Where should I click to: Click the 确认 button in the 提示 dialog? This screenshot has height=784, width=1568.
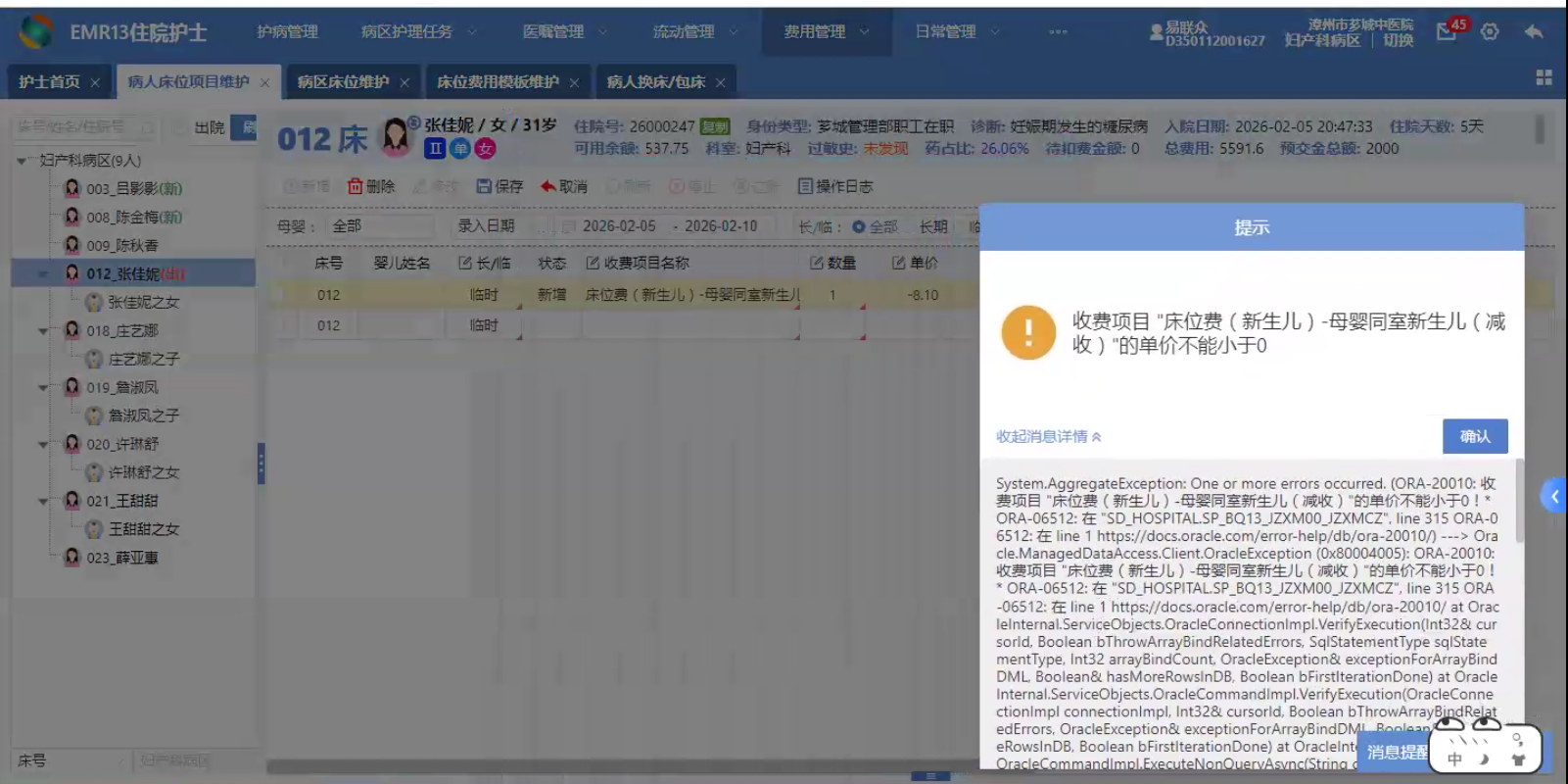(1474, 436)
